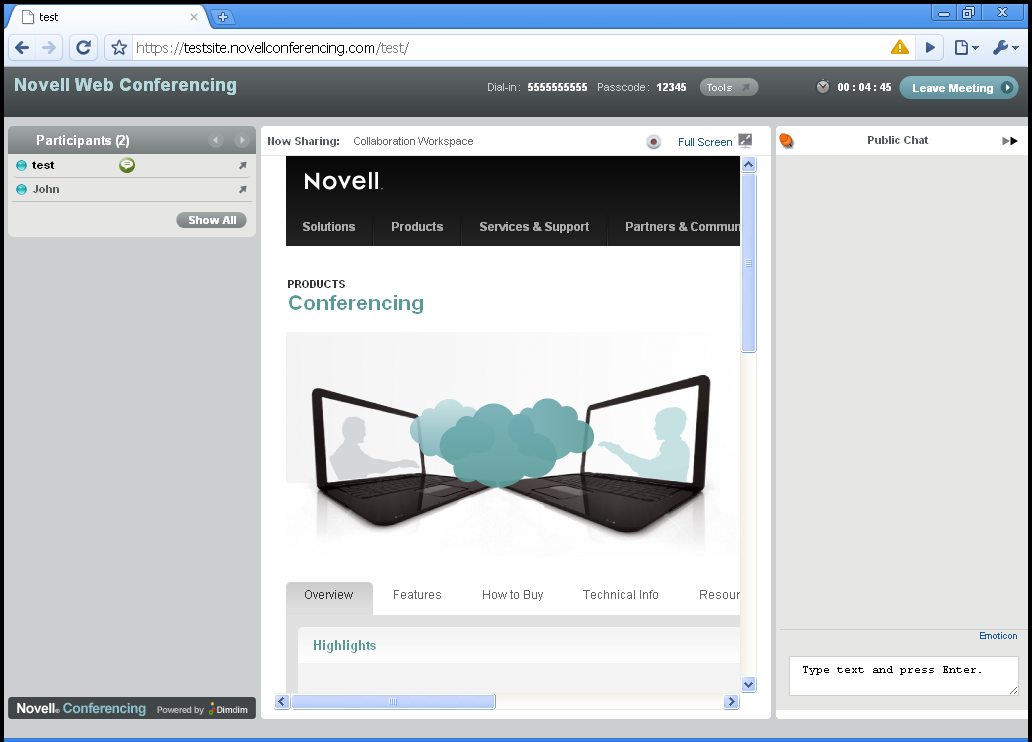
Task: Click the 'Conferencing' page heading
Action: pos(356,303)
